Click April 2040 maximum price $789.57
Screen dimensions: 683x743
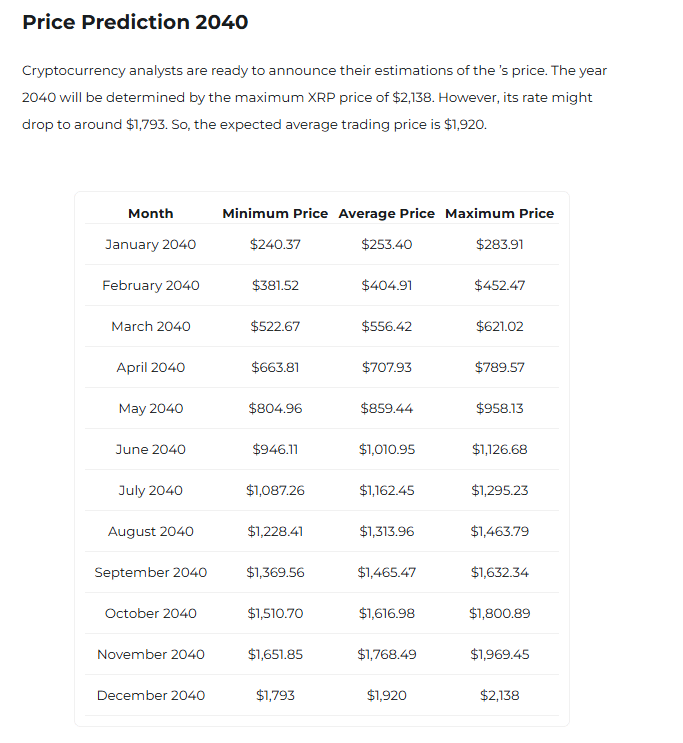click(x=499, y=367)
